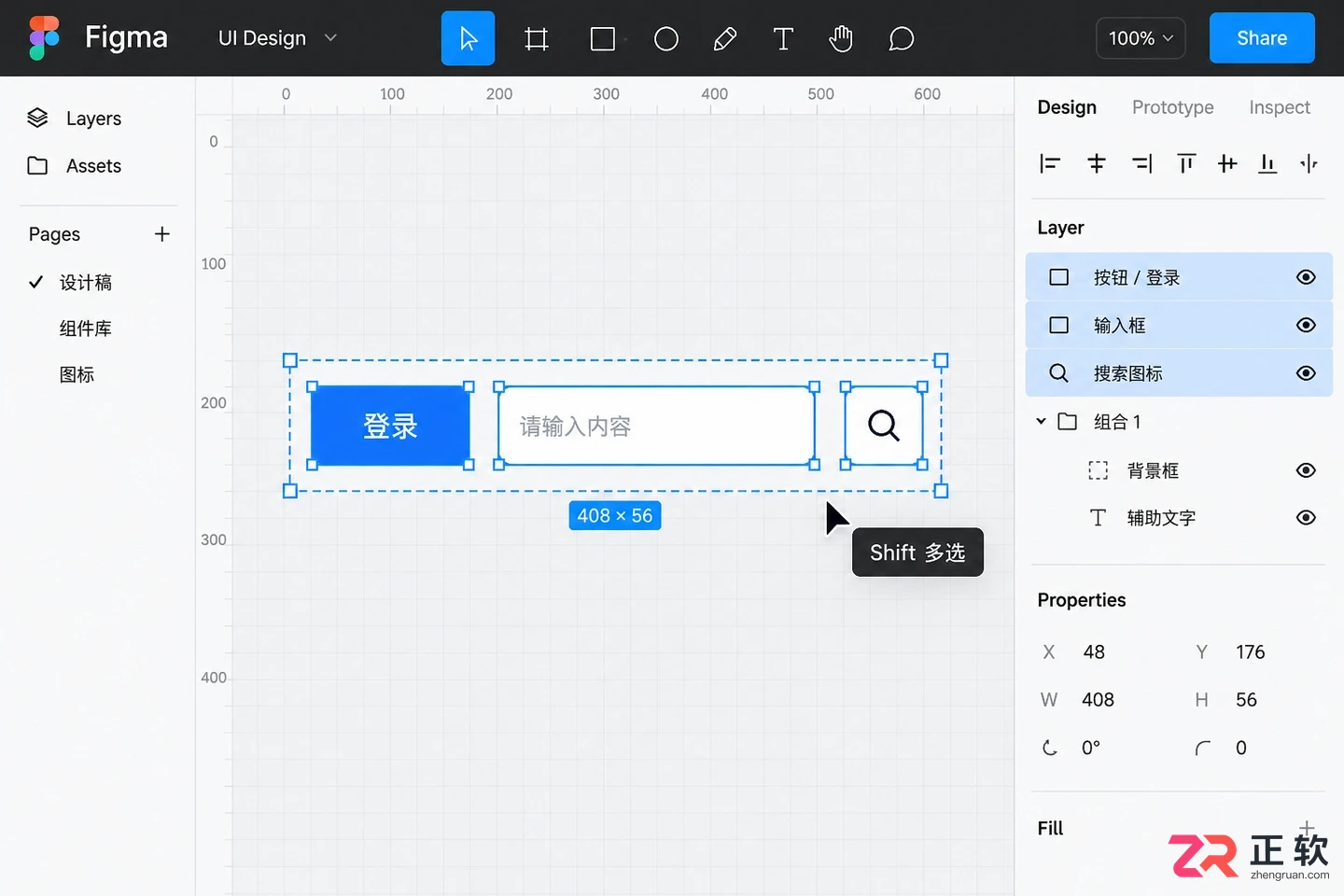
Task: Align selection to bottom edge
Action: (x=1267, y=164)
